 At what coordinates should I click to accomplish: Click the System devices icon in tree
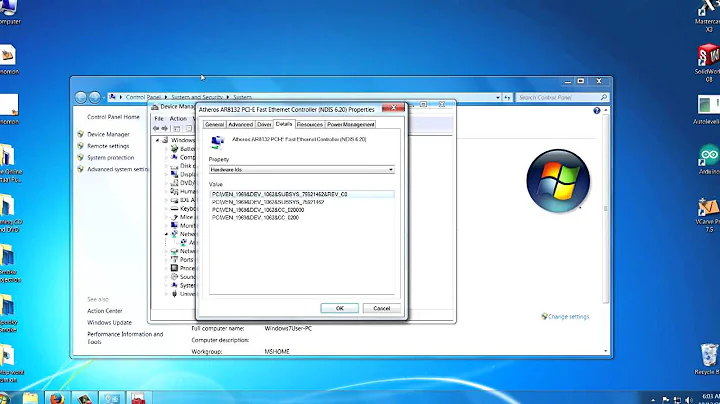[174, 285]
